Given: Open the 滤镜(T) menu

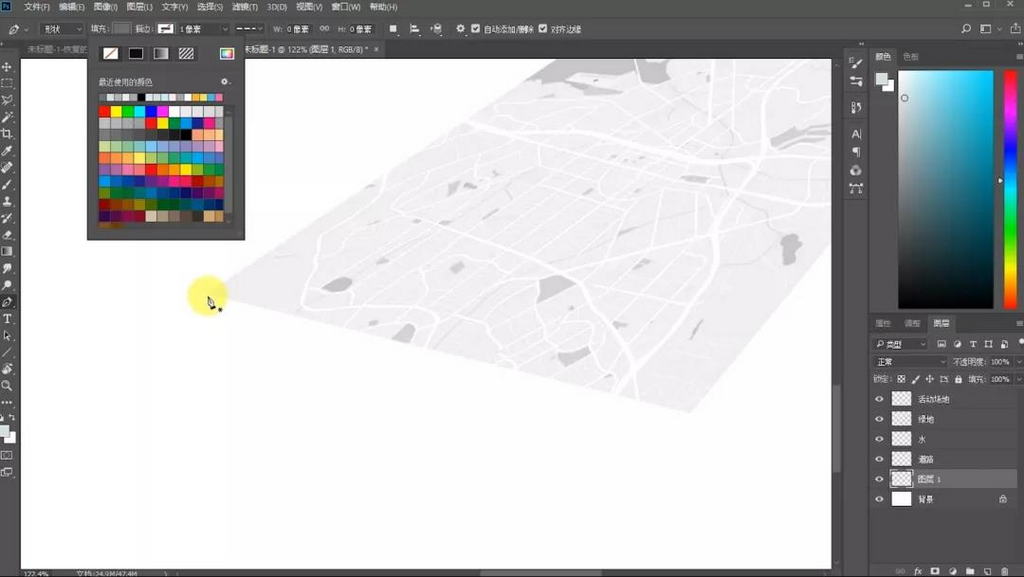Looking at the screenshot, I should (246, 7).
